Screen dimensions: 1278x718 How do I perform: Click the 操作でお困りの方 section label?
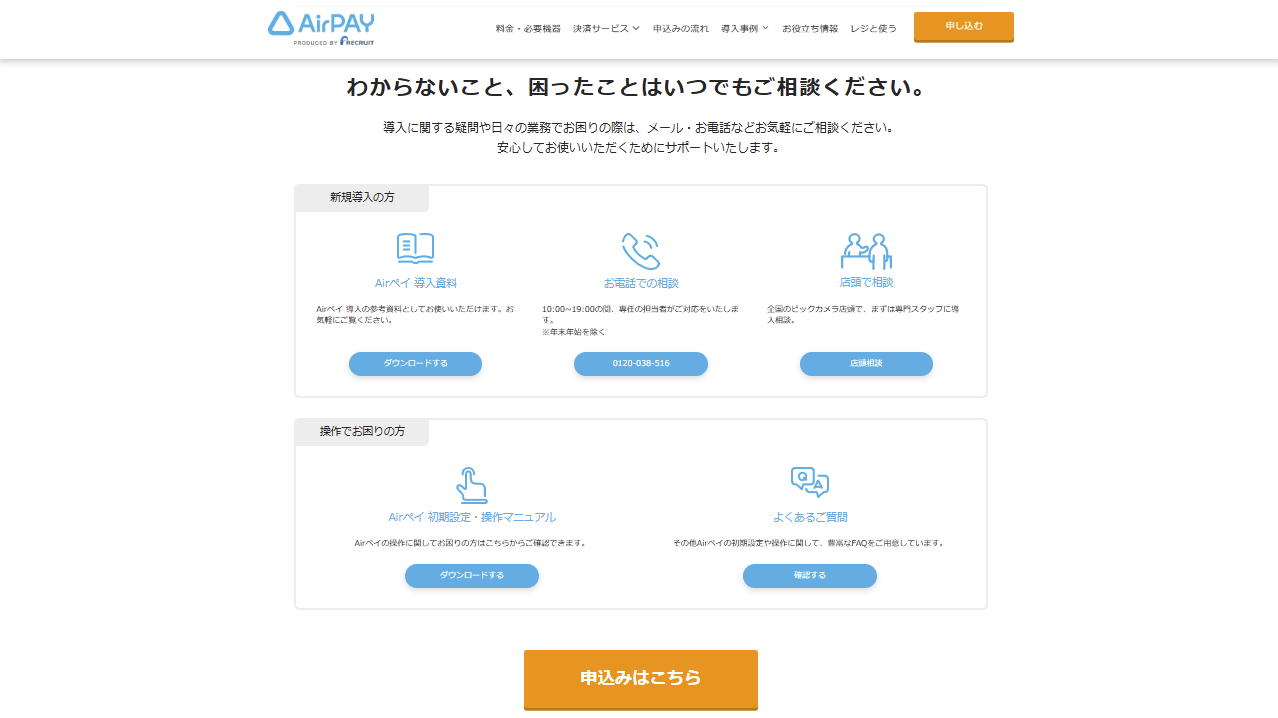click(362, 432)
